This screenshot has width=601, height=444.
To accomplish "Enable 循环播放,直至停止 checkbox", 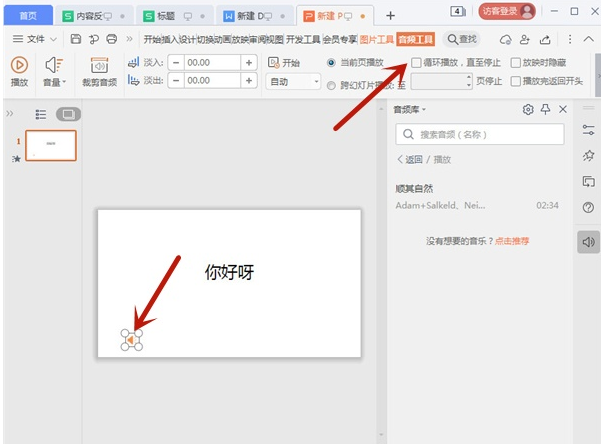I will click(x=416, y=62).
